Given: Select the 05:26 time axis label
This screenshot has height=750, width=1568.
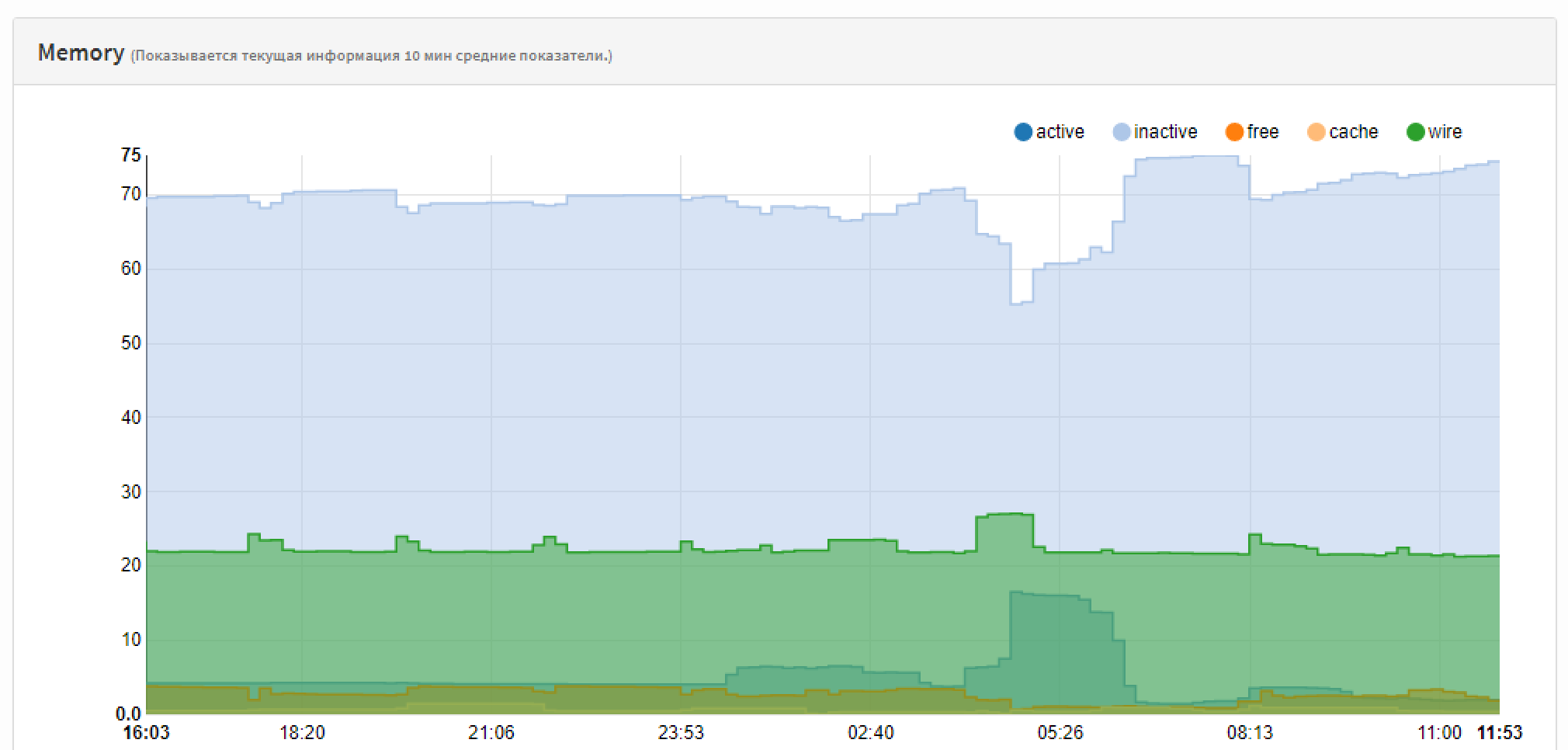Looking at the screenshot, I should click(x=1060, y=733).
